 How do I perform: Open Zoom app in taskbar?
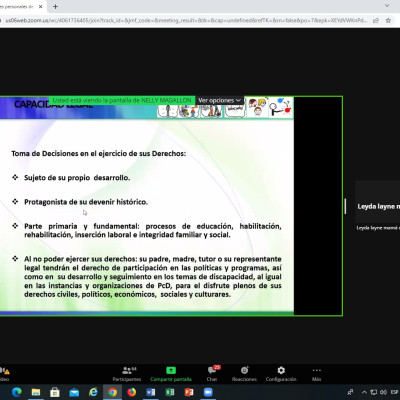[x=208, y=392]
